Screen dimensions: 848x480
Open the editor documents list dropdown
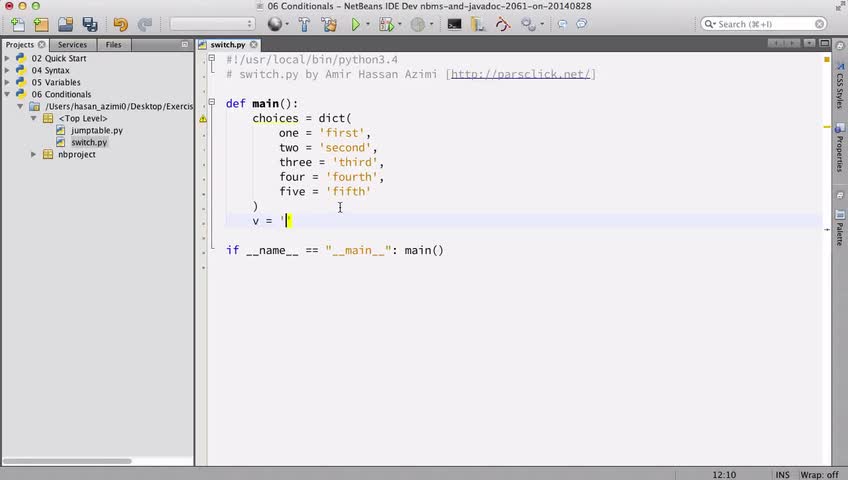point(809,43)
